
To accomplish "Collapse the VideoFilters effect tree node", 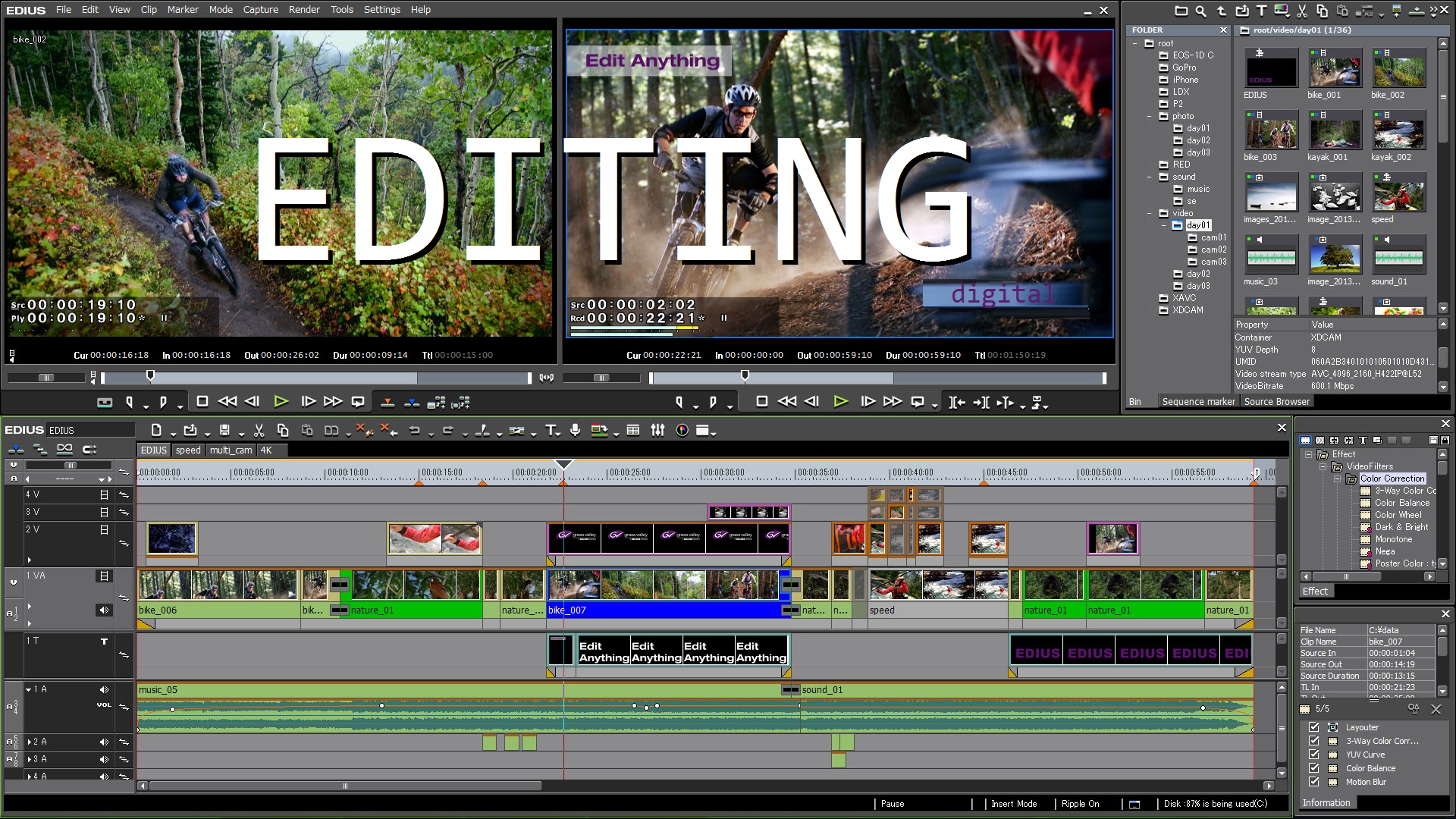I will pyautogui.click(x=1323, y=466).
